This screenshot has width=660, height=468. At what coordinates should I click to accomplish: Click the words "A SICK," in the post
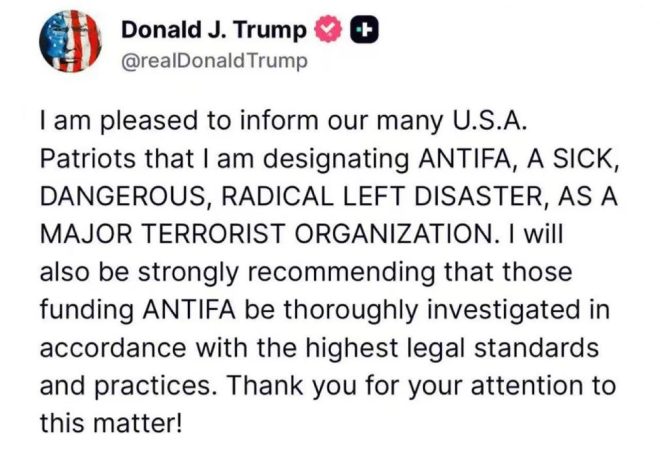pos(572,159)
